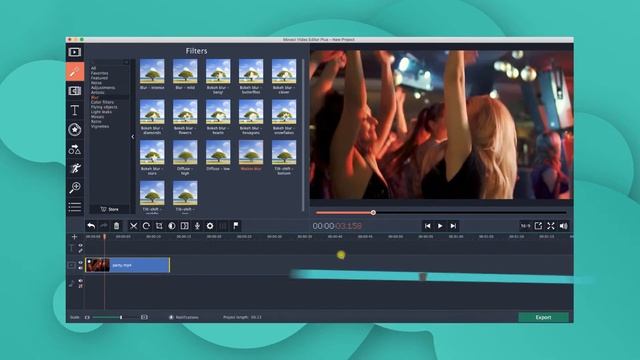Click the Redo arrow
This screenshot has width=640, height=360.
(x=104, y=226)
